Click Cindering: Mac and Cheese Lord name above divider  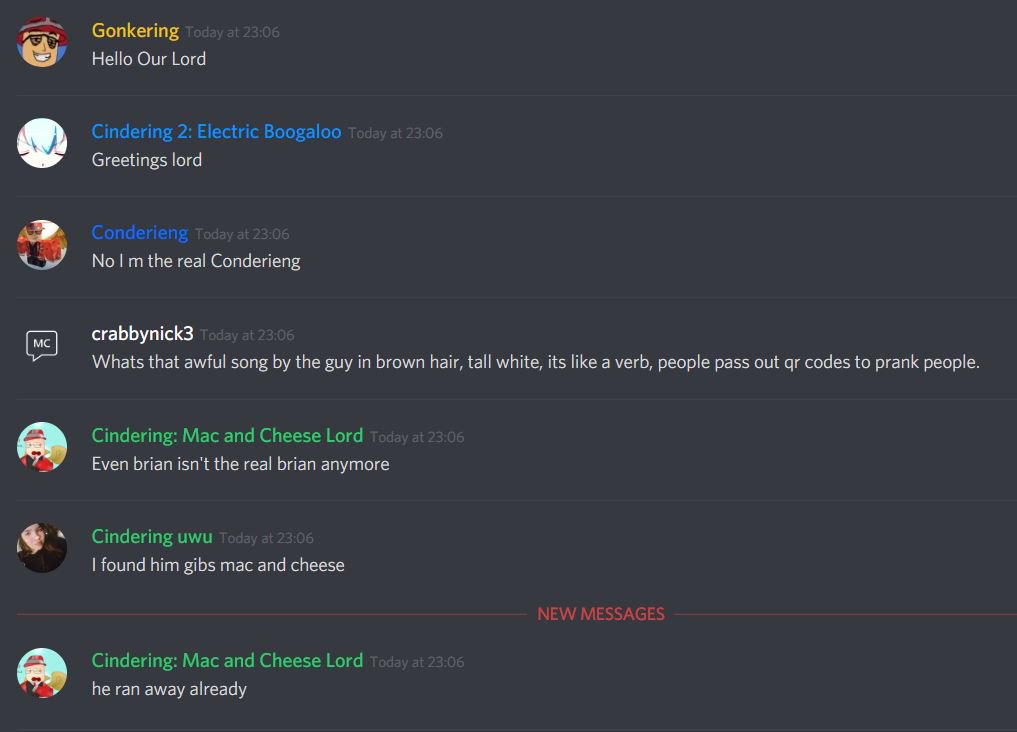pyautogui.click(x=227, y=436)
